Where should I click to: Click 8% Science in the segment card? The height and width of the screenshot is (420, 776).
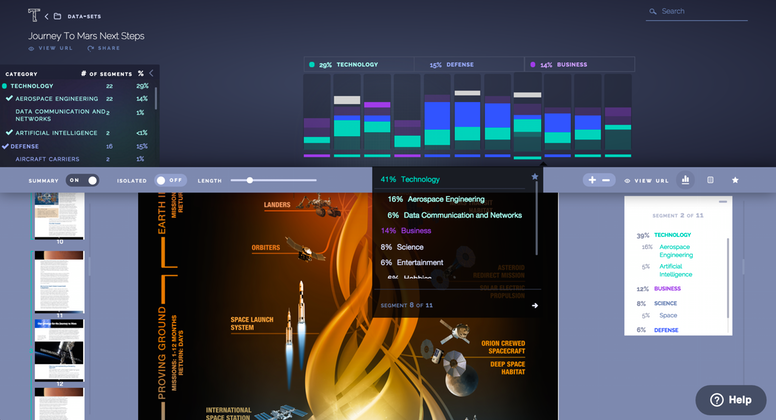coord(657,303)
